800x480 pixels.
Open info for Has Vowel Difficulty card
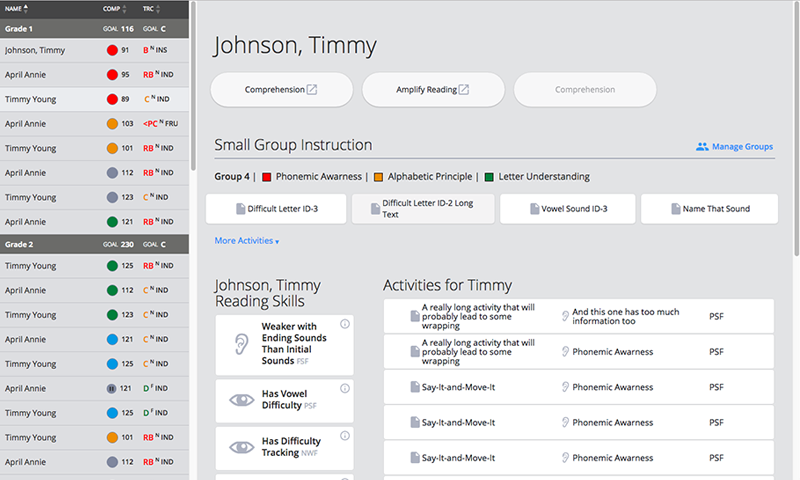point(345,389)
